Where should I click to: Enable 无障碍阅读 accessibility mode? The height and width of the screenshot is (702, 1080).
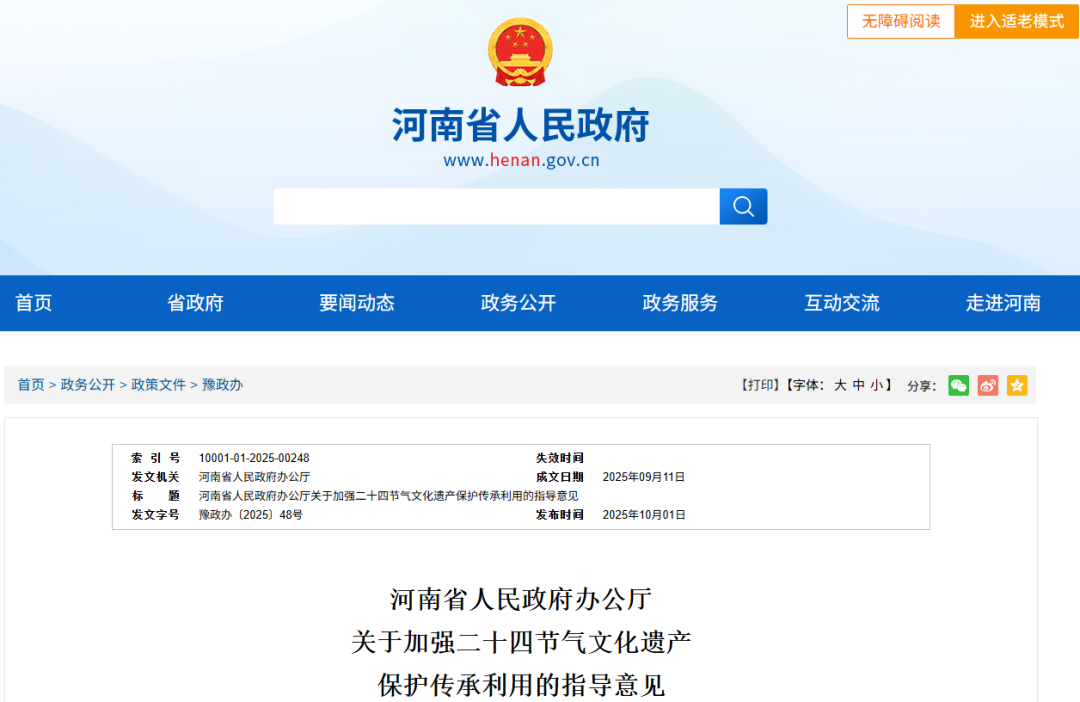(901, 21)
